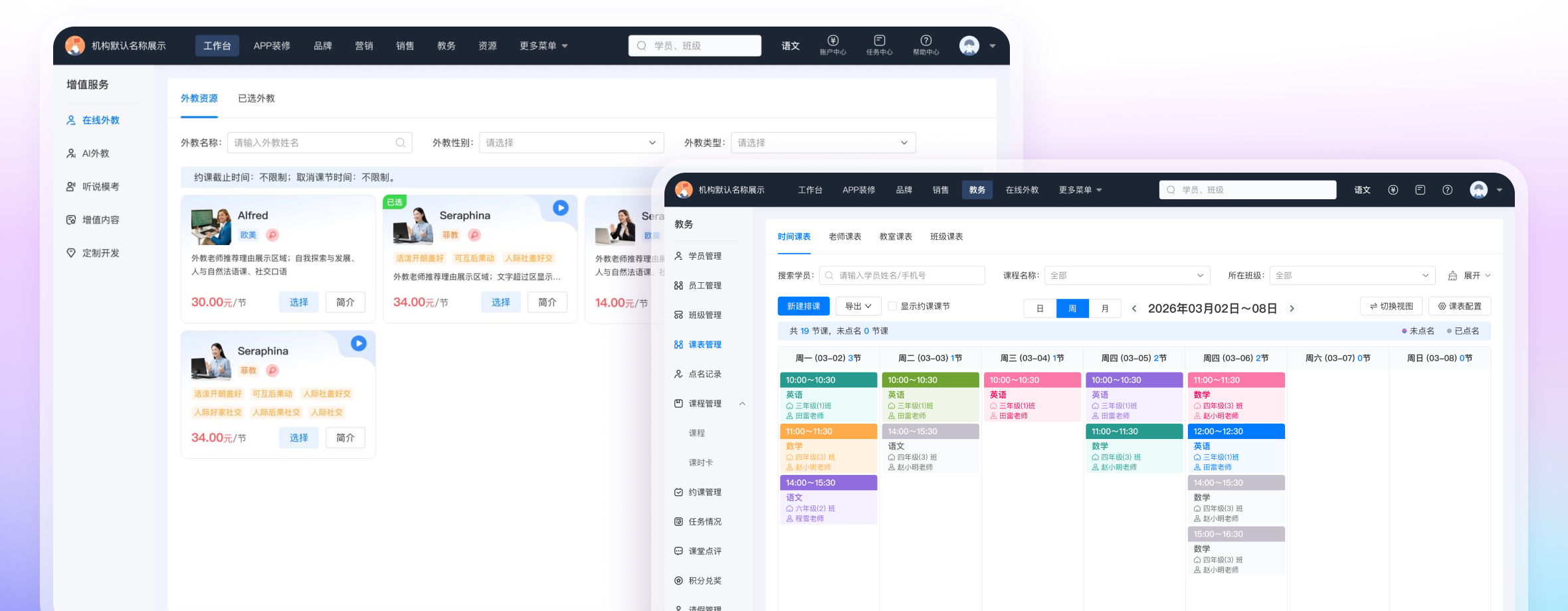This screenshot has width=1568, height=611.
Task: Open the 导出 export dropdown
Action: pos(858,306)
